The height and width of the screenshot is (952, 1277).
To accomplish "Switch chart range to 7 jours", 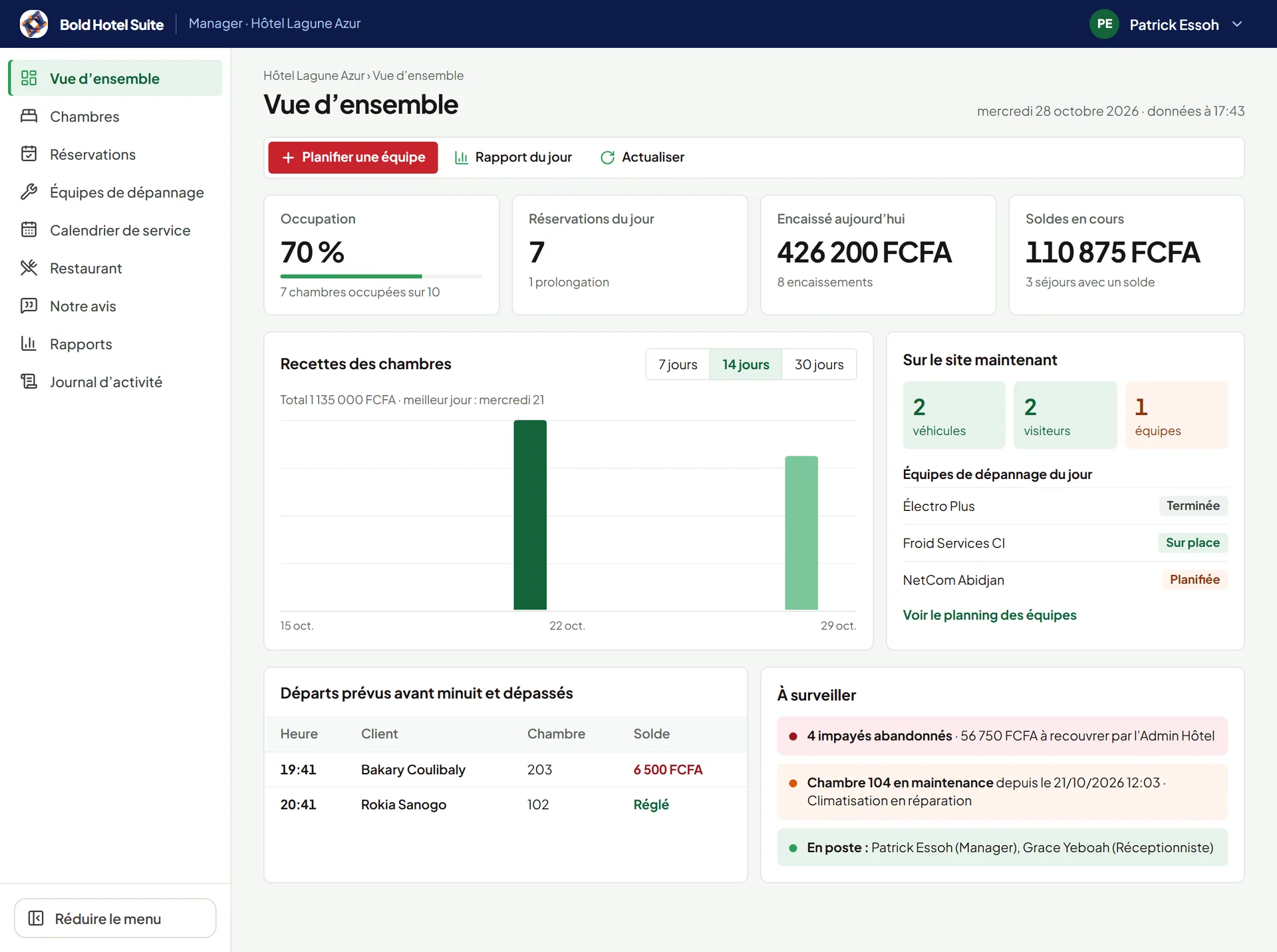I will coord(678,364).
